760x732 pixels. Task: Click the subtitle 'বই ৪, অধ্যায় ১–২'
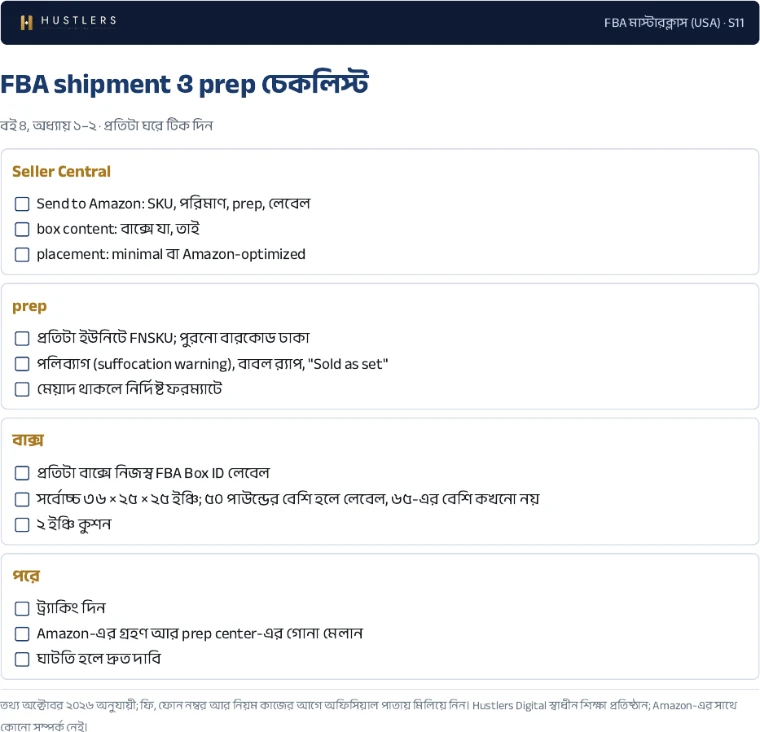click(x=48, y=126)
